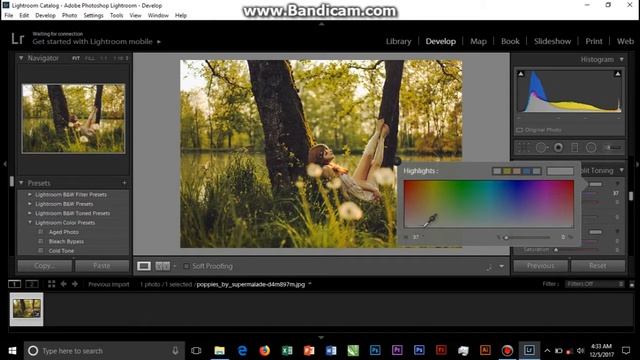Collapse the Presets panel
The height and width of the screenshot is (360, 640).
[x=21, y=183]
